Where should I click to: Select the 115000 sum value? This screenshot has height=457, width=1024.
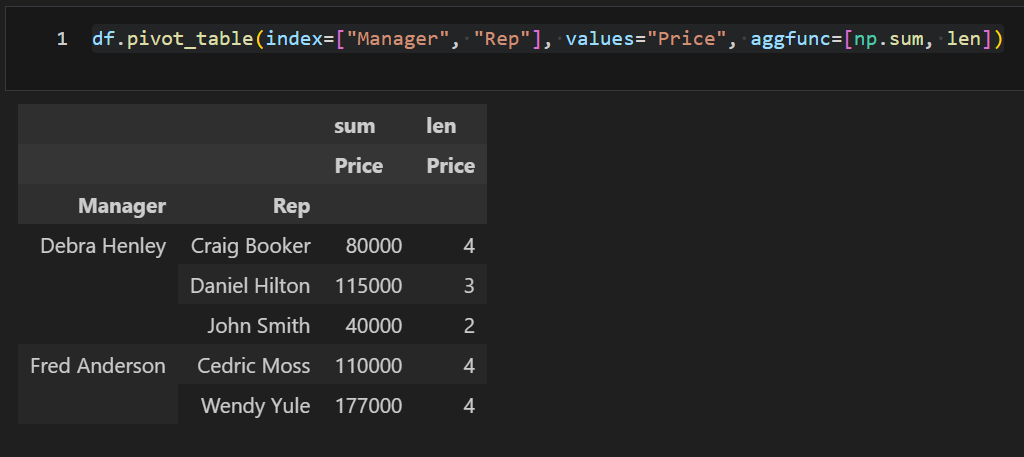(x=369, y=286)
